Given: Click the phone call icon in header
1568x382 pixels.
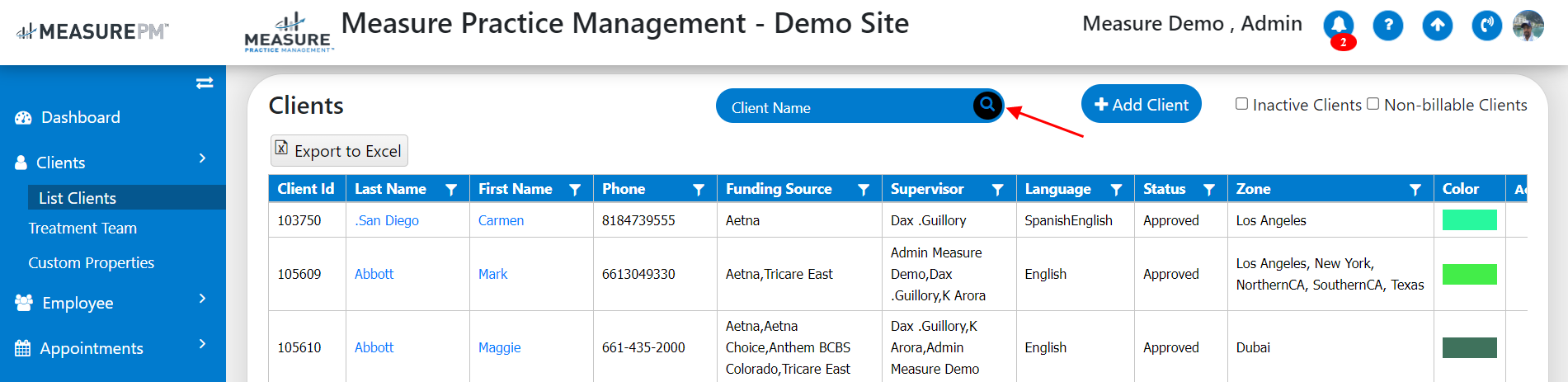Looking at the screenshot, I should tap(1487, 26).
